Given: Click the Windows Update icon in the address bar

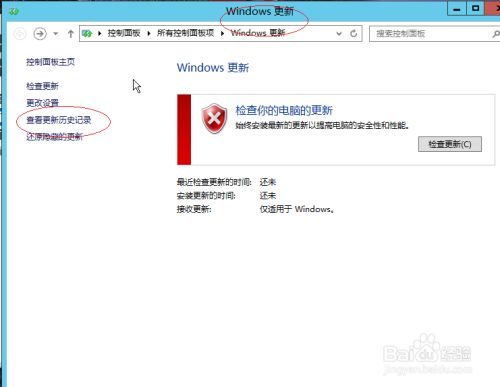Looking at the screenshot, I should click(x=87, y=33).
